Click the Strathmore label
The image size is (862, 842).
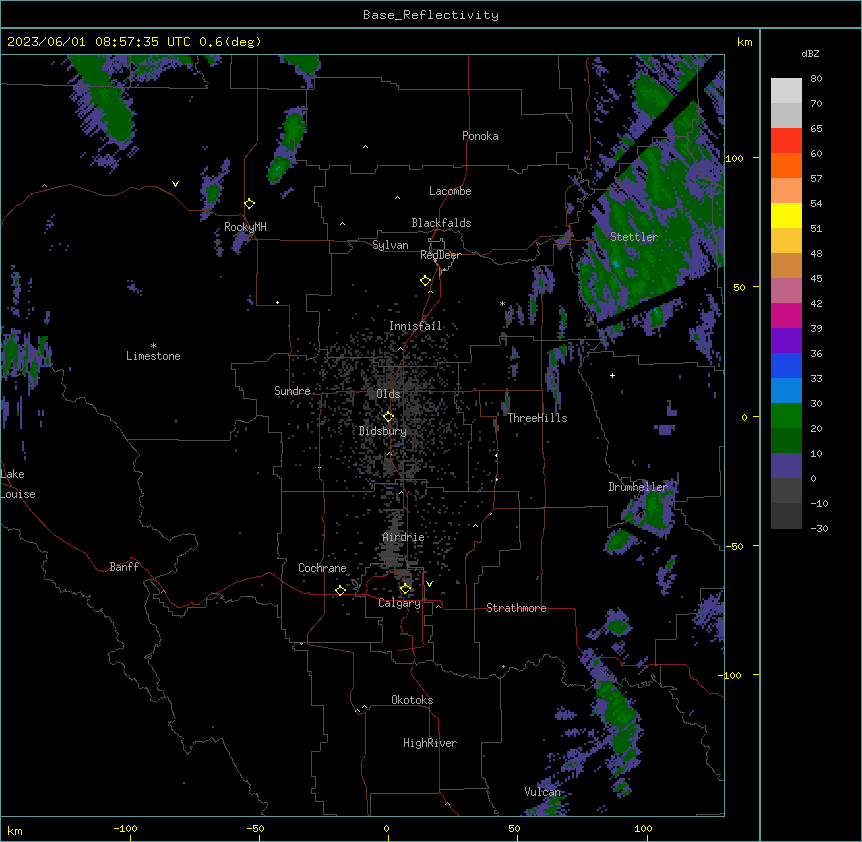coord(516,608)
